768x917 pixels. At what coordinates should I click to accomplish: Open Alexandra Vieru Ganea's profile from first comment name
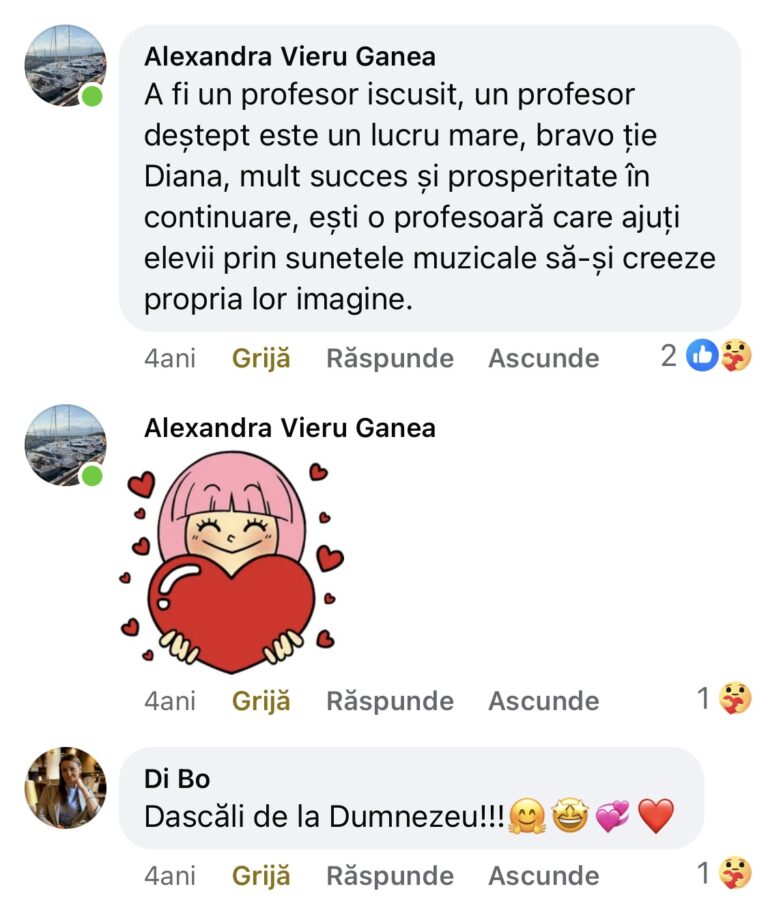[290, 57]
